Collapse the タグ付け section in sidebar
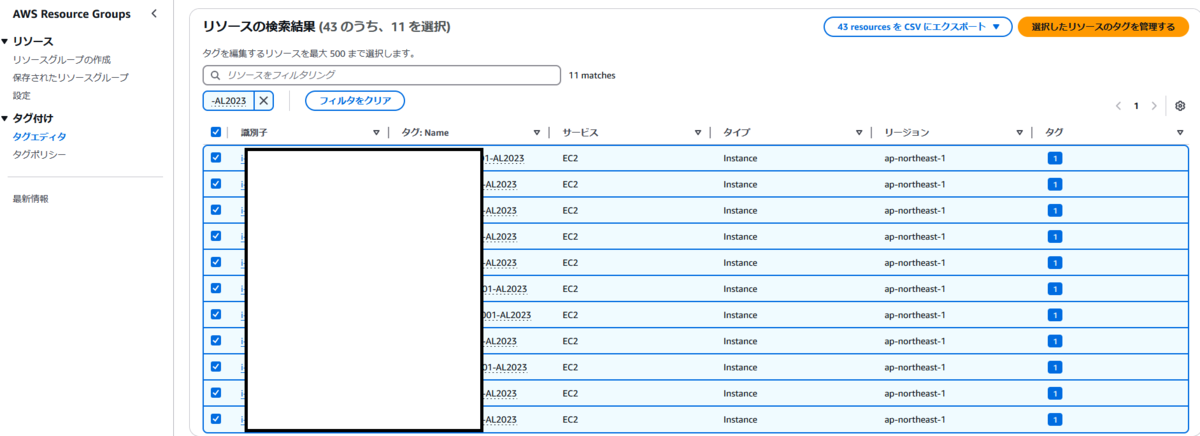The height and width of the screenshot is (436, 1200). pyautogui.click(x=5, y=118)
